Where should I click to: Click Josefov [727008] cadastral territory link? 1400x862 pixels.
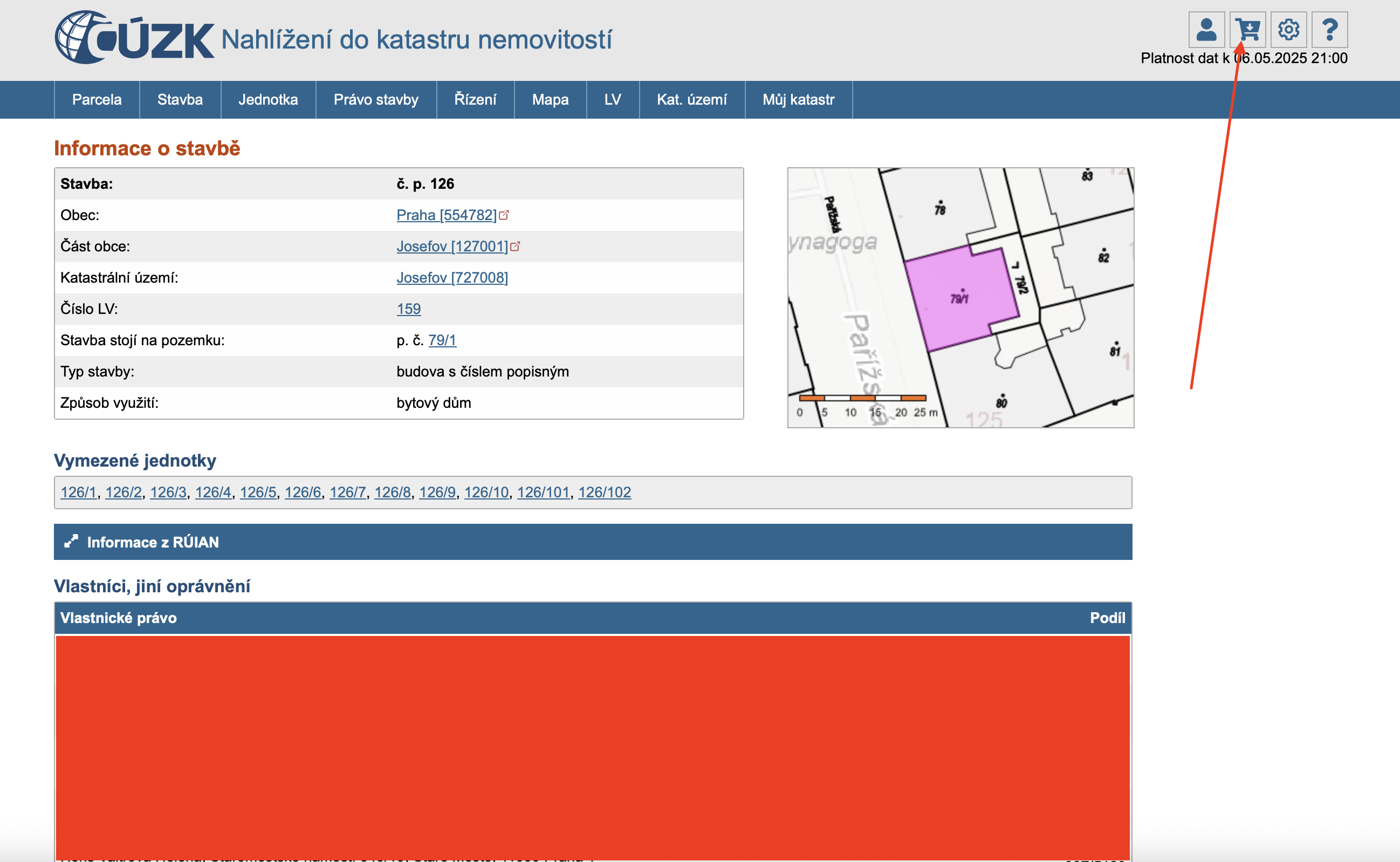pyautogui.click(x=452, y=278)
